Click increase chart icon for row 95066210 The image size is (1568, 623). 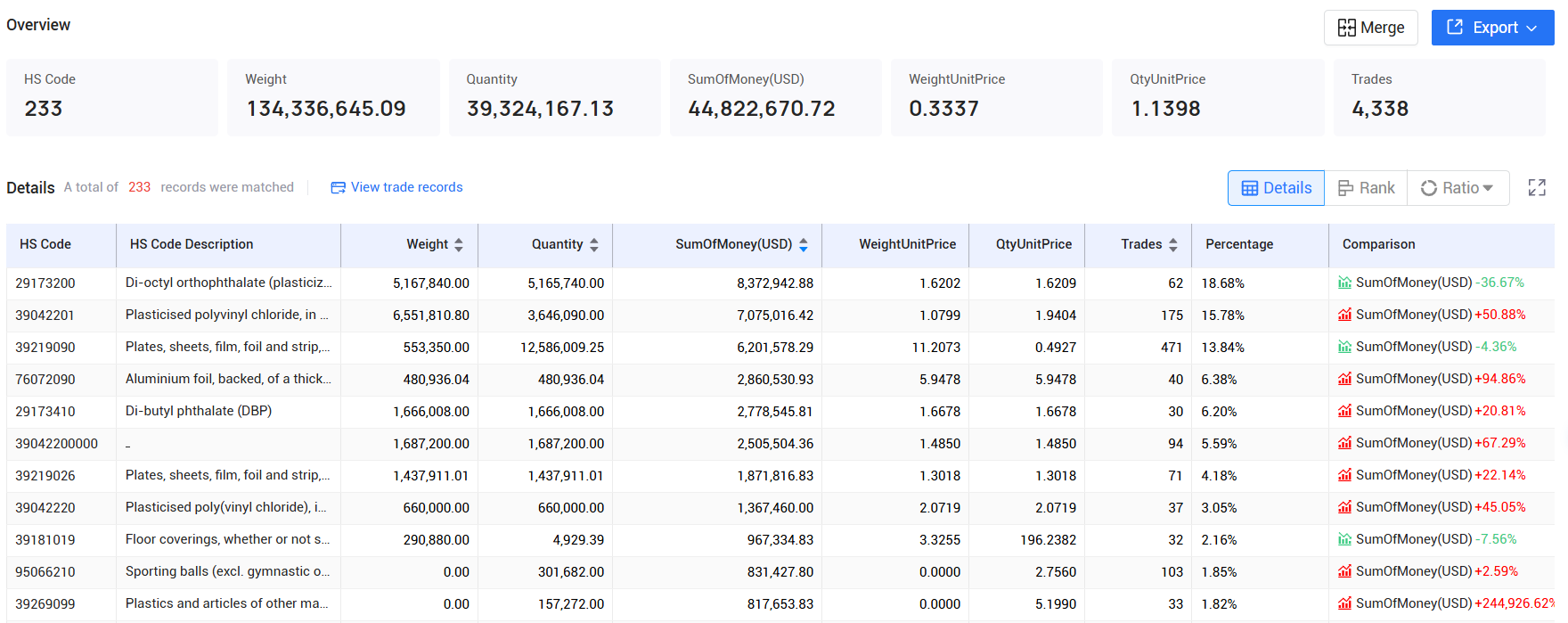click(x=1345, y=571)
